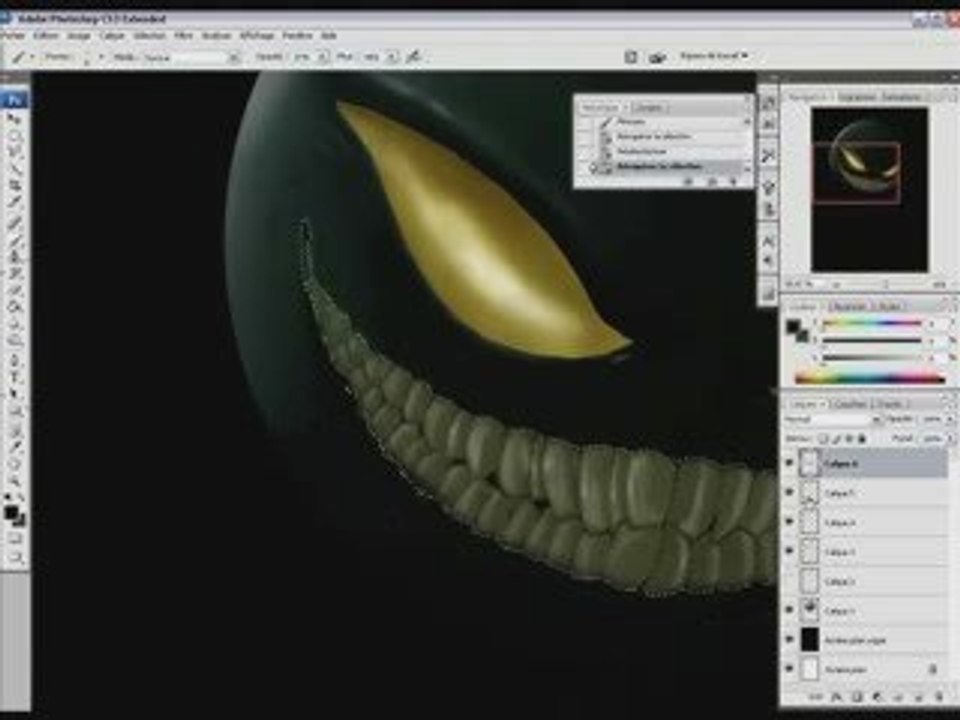960x720 pixels.
Task: Select the Move tool in the toolbox
Action: (14, 118)
